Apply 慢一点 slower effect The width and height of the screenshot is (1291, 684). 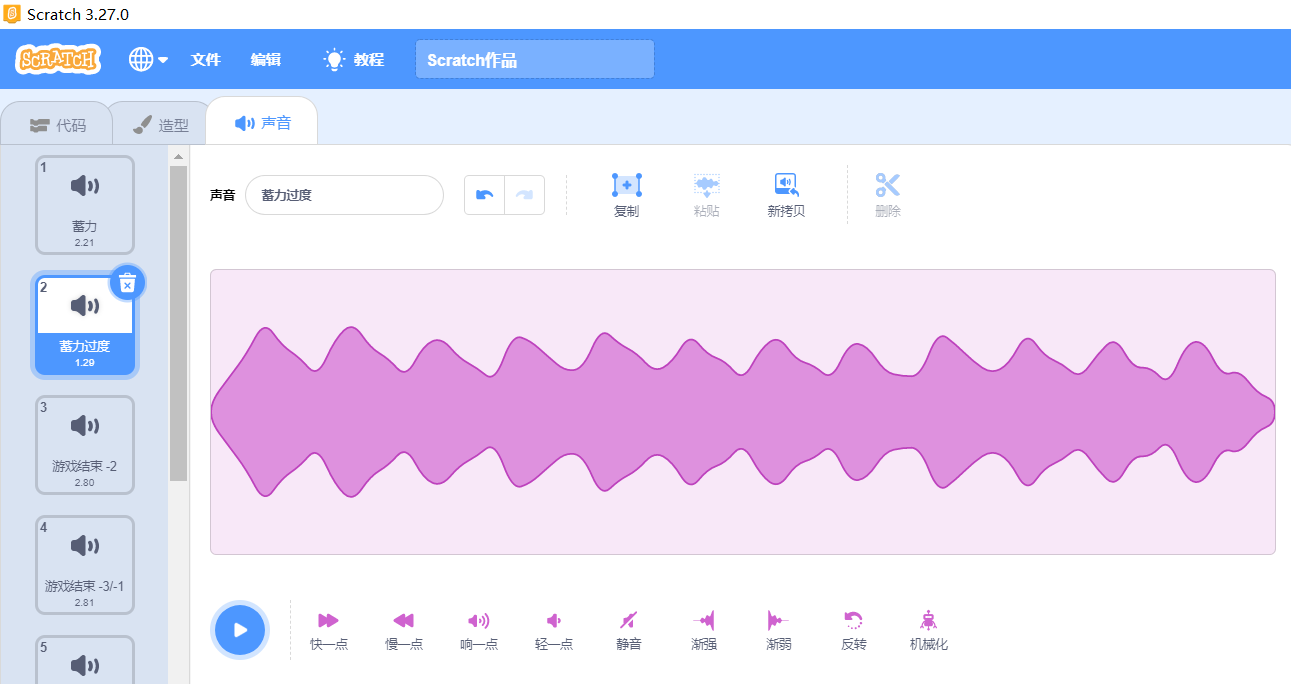[x=404, y=631]
